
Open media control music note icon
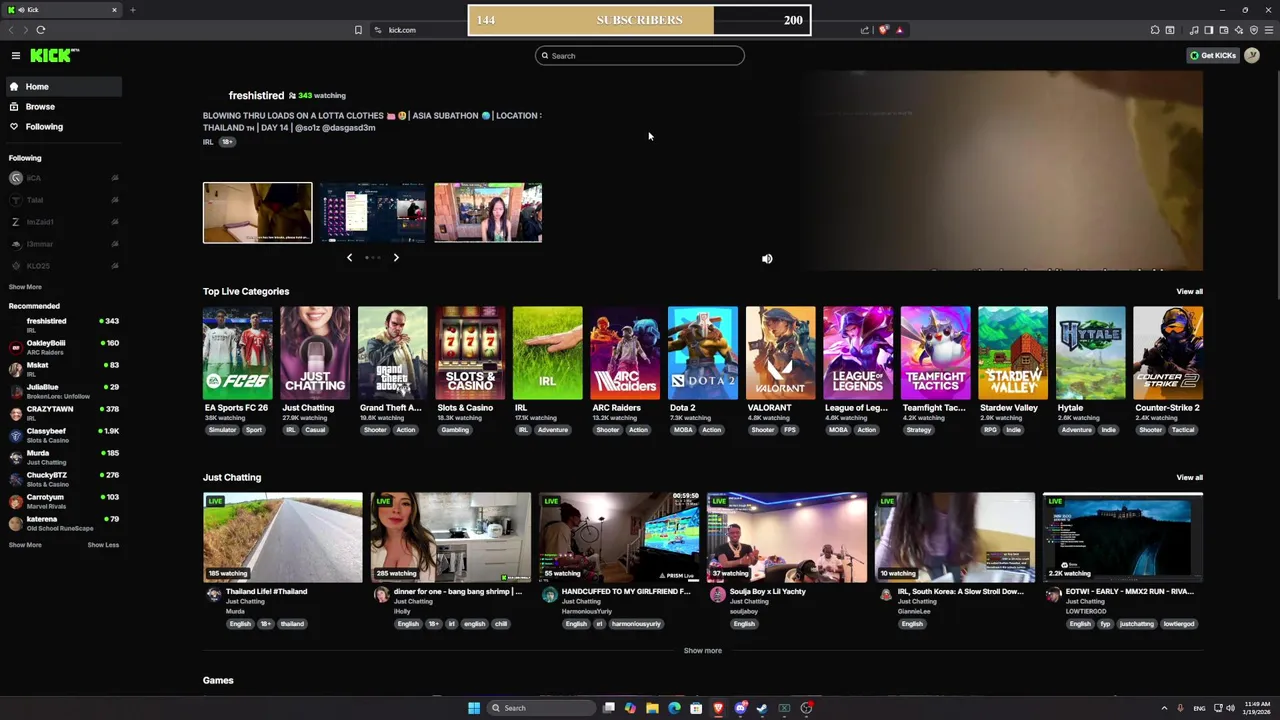1194,30
